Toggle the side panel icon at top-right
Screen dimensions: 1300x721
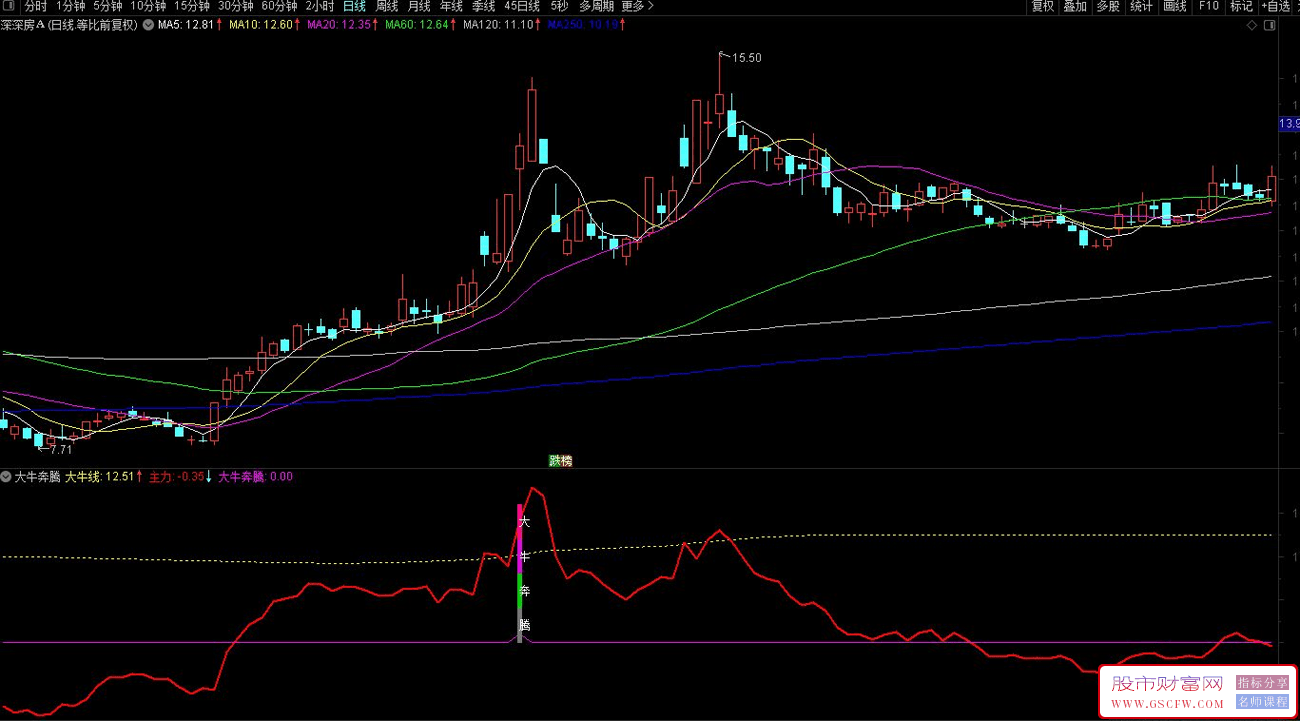click(1268, 25)
